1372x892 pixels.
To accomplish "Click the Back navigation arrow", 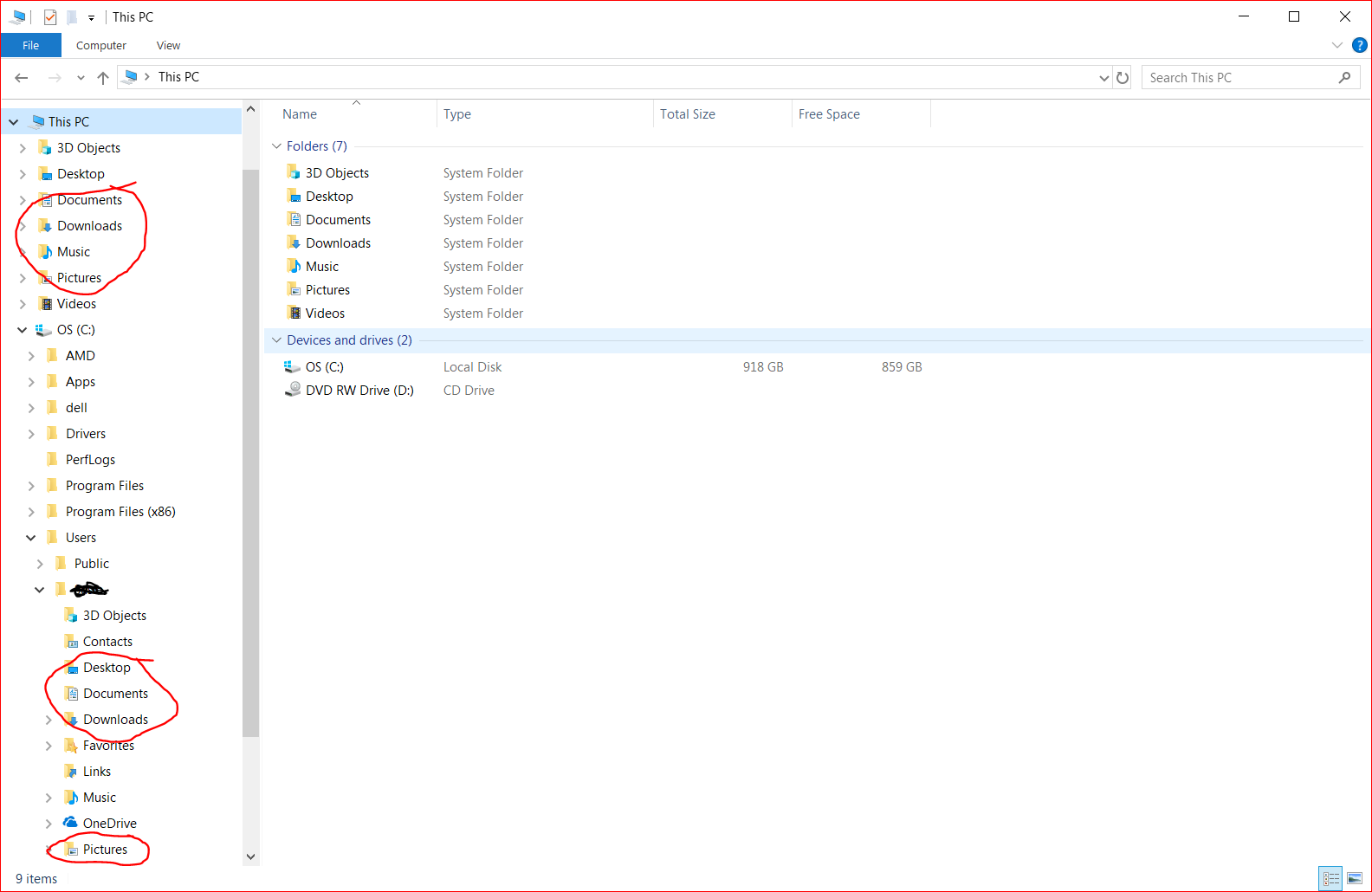I will tap(22, 78).
